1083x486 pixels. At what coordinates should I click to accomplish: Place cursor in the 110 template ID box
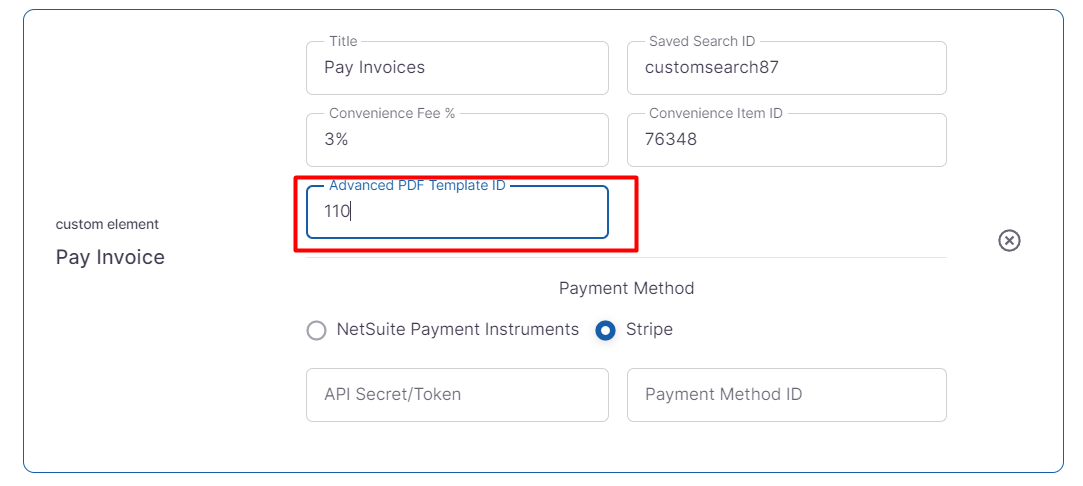click(x=457, y=212)
